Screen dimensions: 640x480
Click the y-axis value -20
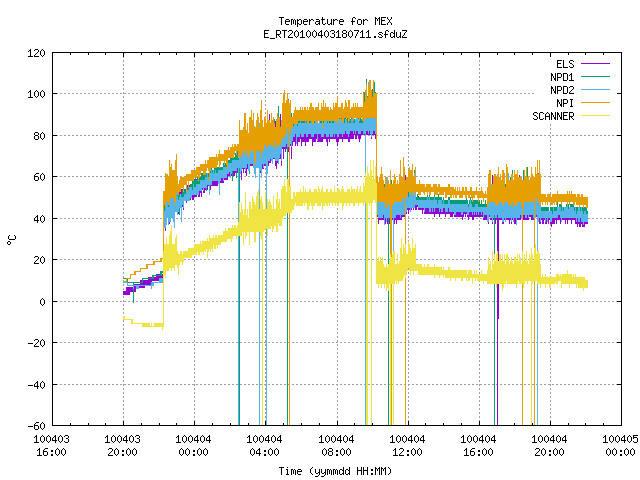[x=36, y=343]
